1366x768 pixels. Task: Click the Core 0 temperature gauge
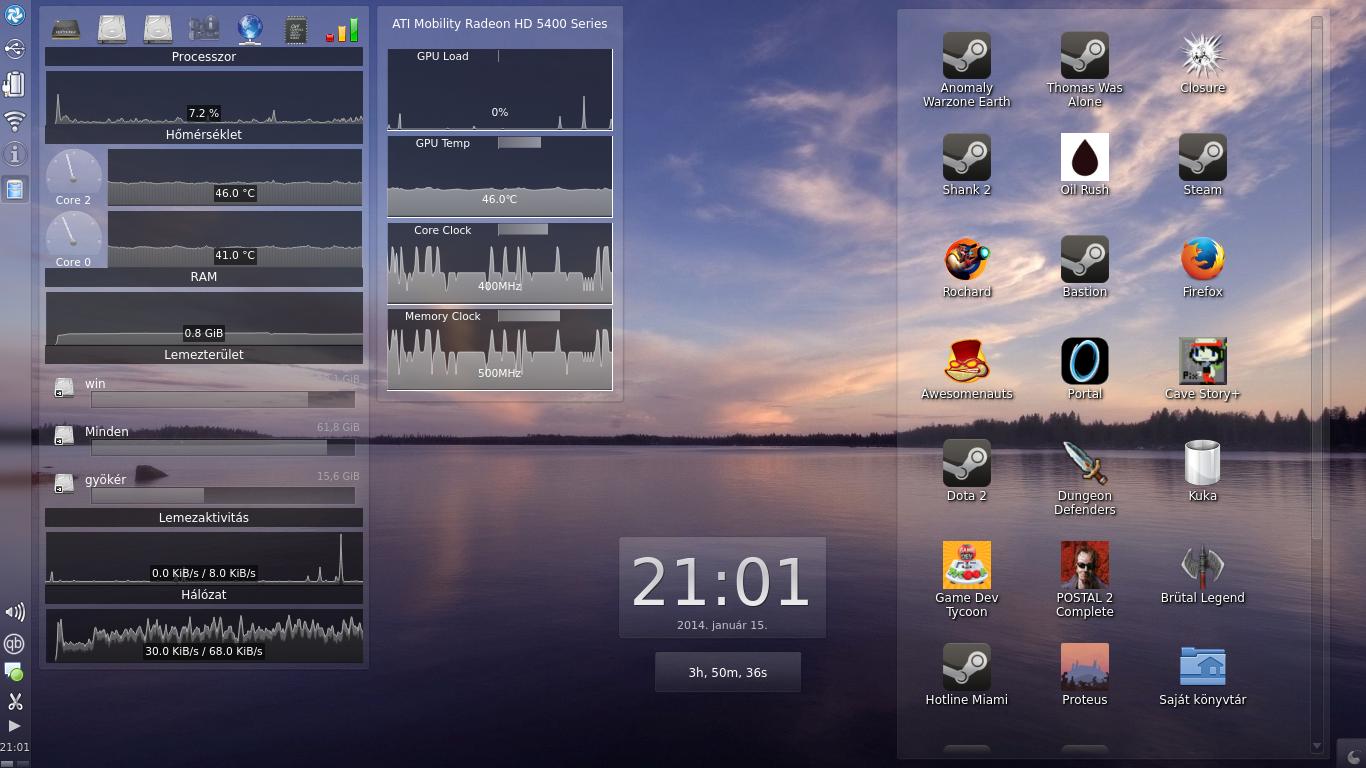click(x=74, y=239)
